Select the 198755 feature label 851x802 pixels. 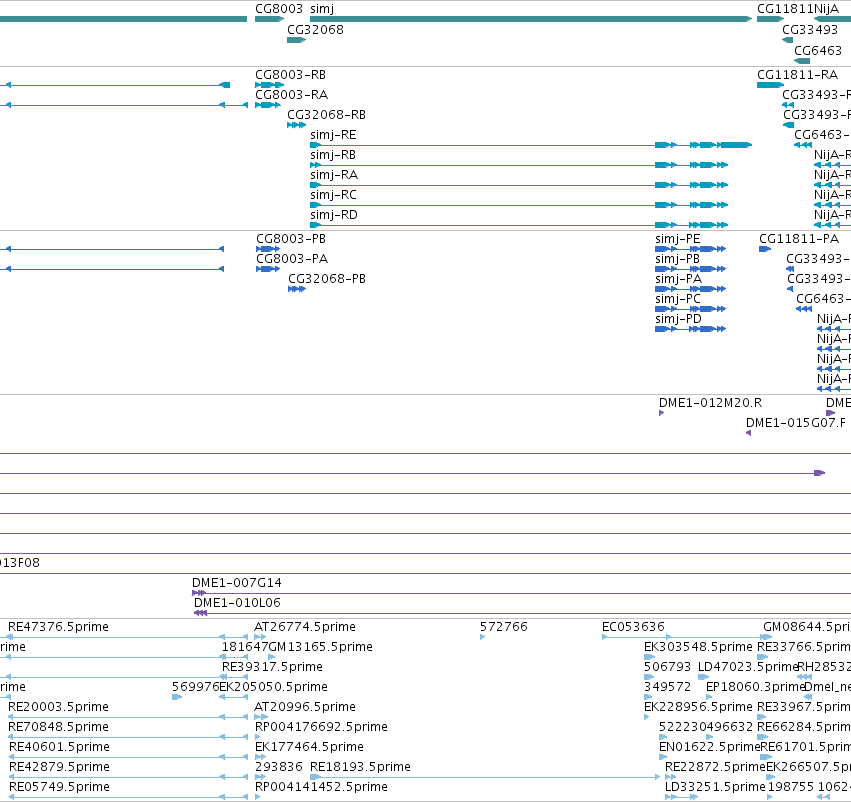click(791, 788)
